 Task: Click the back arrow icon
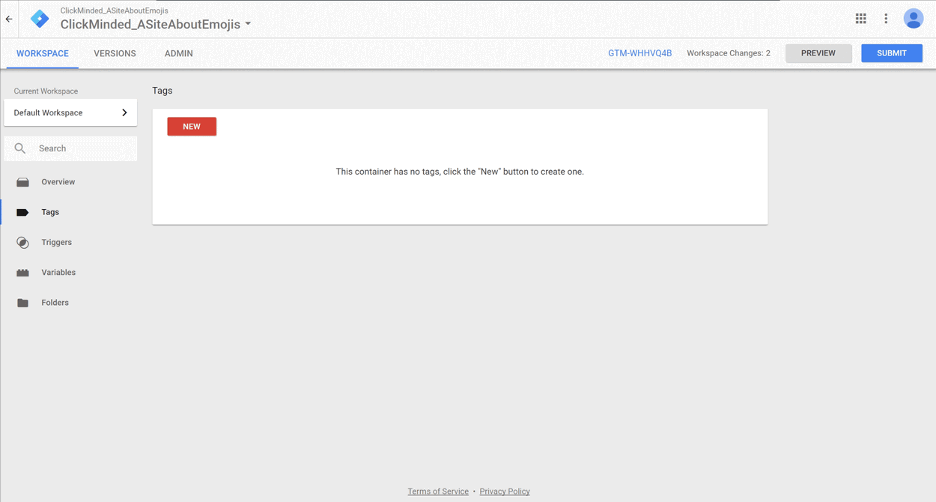coord(9,19)
